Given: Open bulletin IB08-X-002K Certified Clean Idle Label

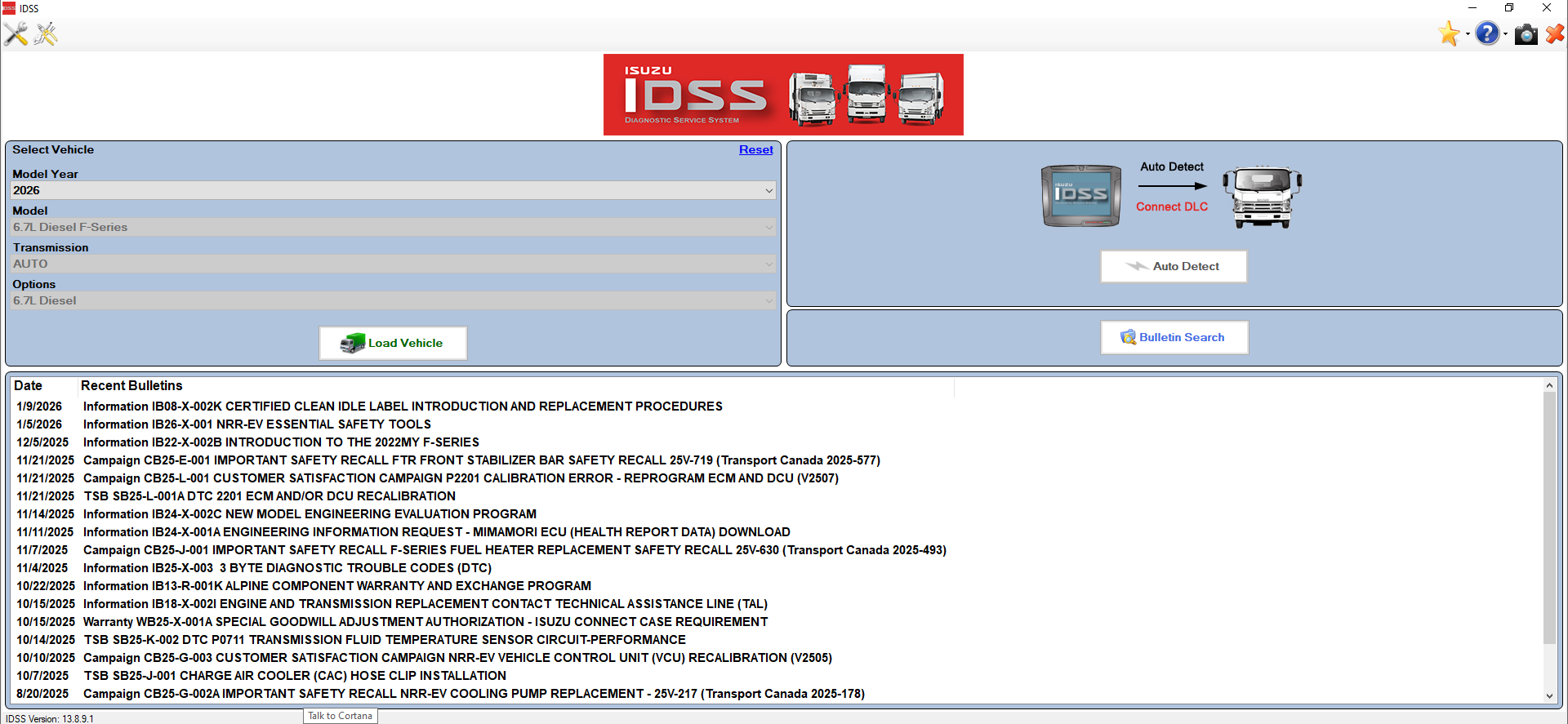Looking at the screenshot, I should coord(403,406).
